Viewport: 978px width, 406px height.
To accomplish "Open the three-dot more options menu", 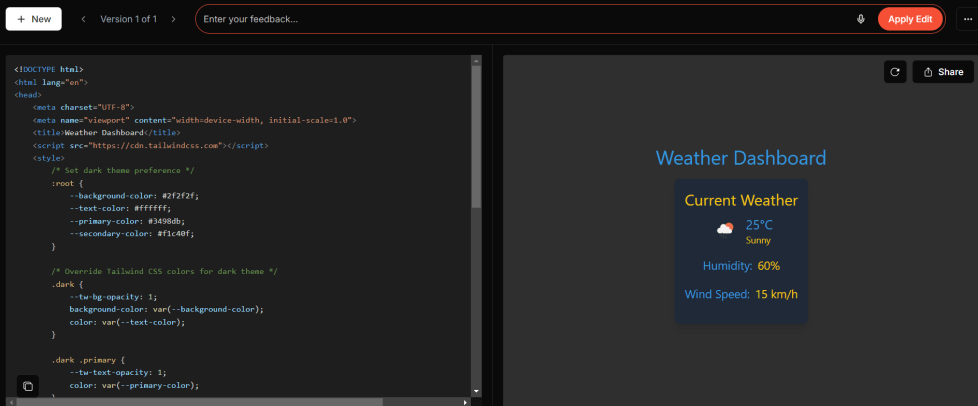I will point(963,19).
